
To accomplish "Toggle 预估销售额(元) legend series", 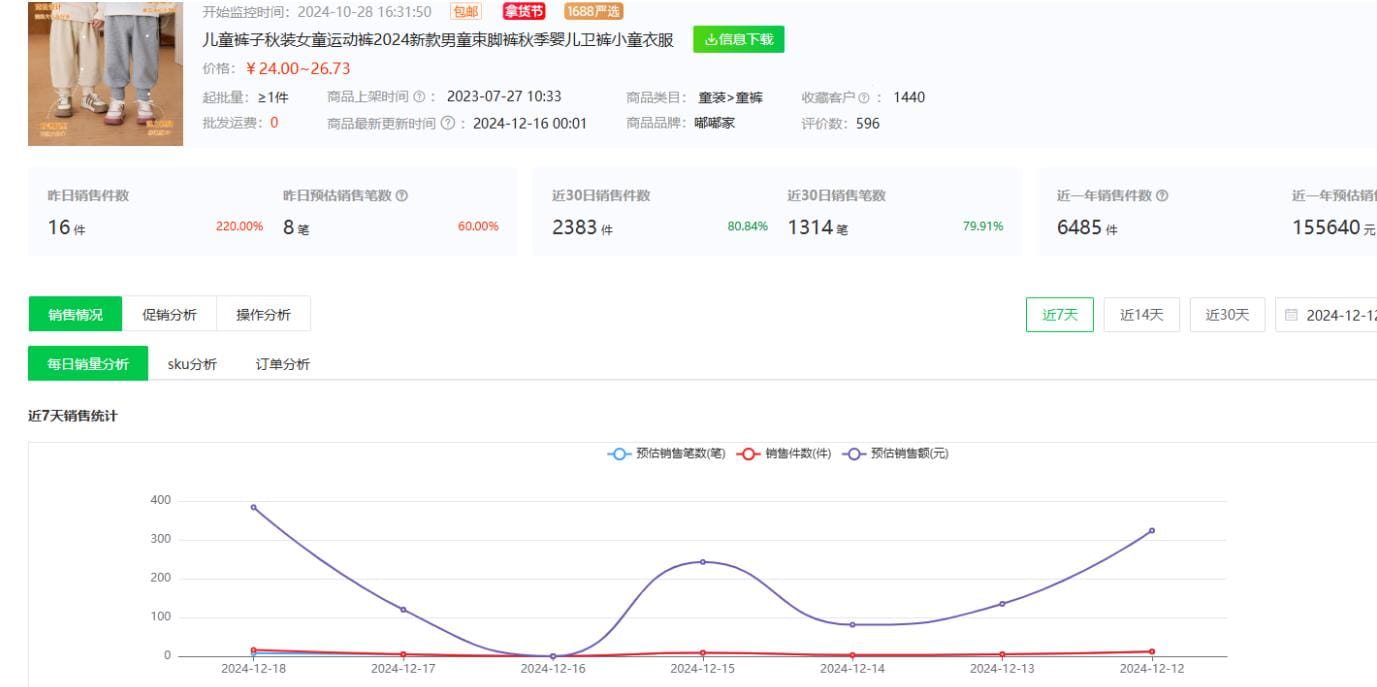I will click(x=896, y=454).
